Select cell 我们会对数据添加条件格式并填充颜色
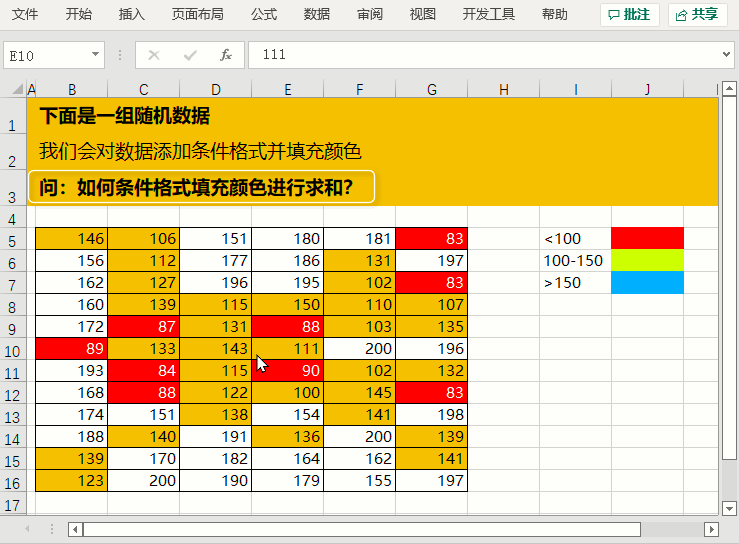The width and height of the screenshot is (739, 544). tap(200, 151)
